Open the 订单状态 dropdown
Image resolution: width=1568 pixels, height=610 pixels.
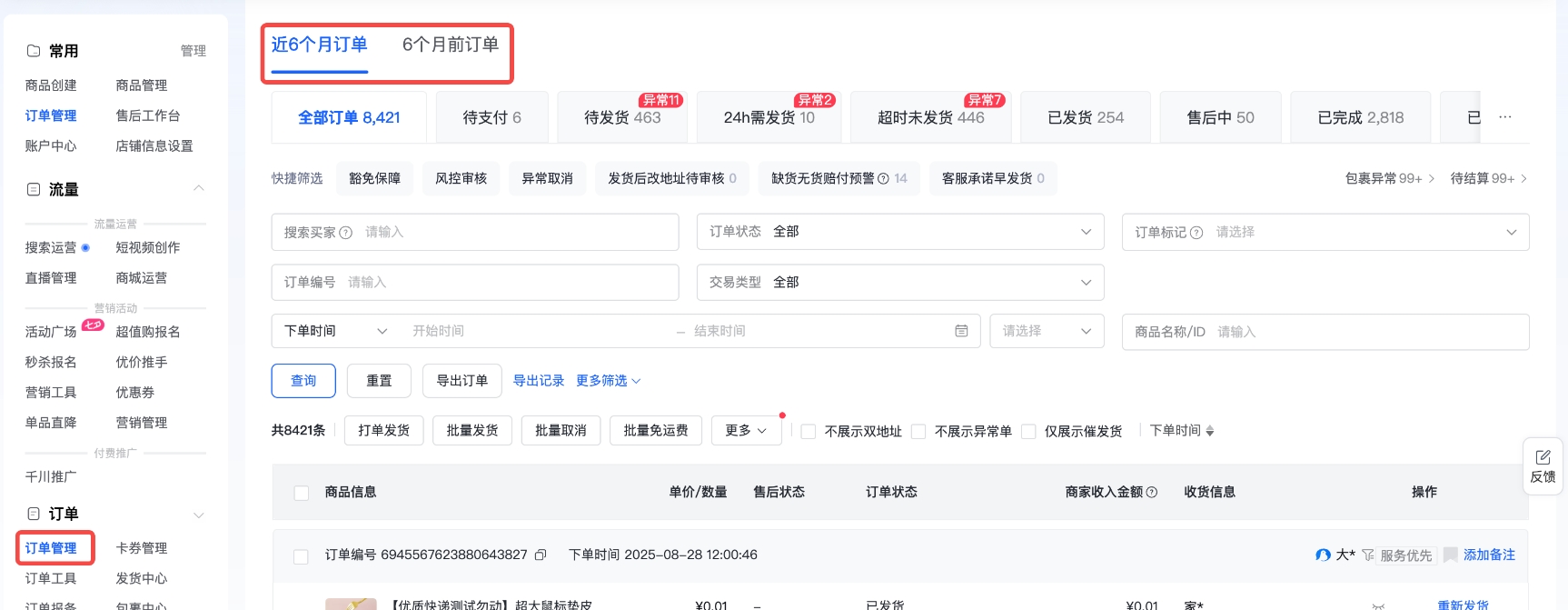coord(899,232)
